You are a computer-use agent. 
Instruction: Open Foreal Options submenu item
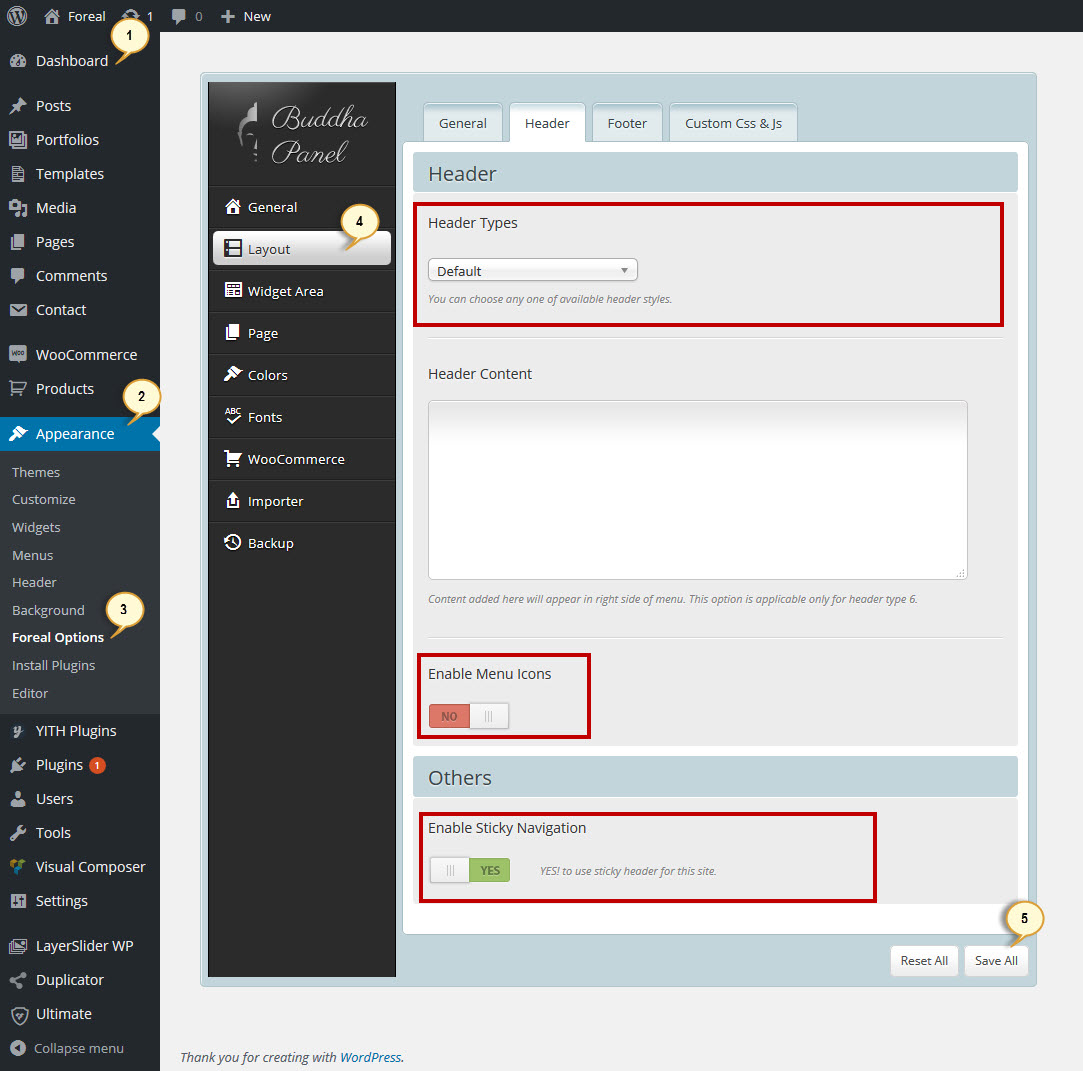(x=58, y=637)
